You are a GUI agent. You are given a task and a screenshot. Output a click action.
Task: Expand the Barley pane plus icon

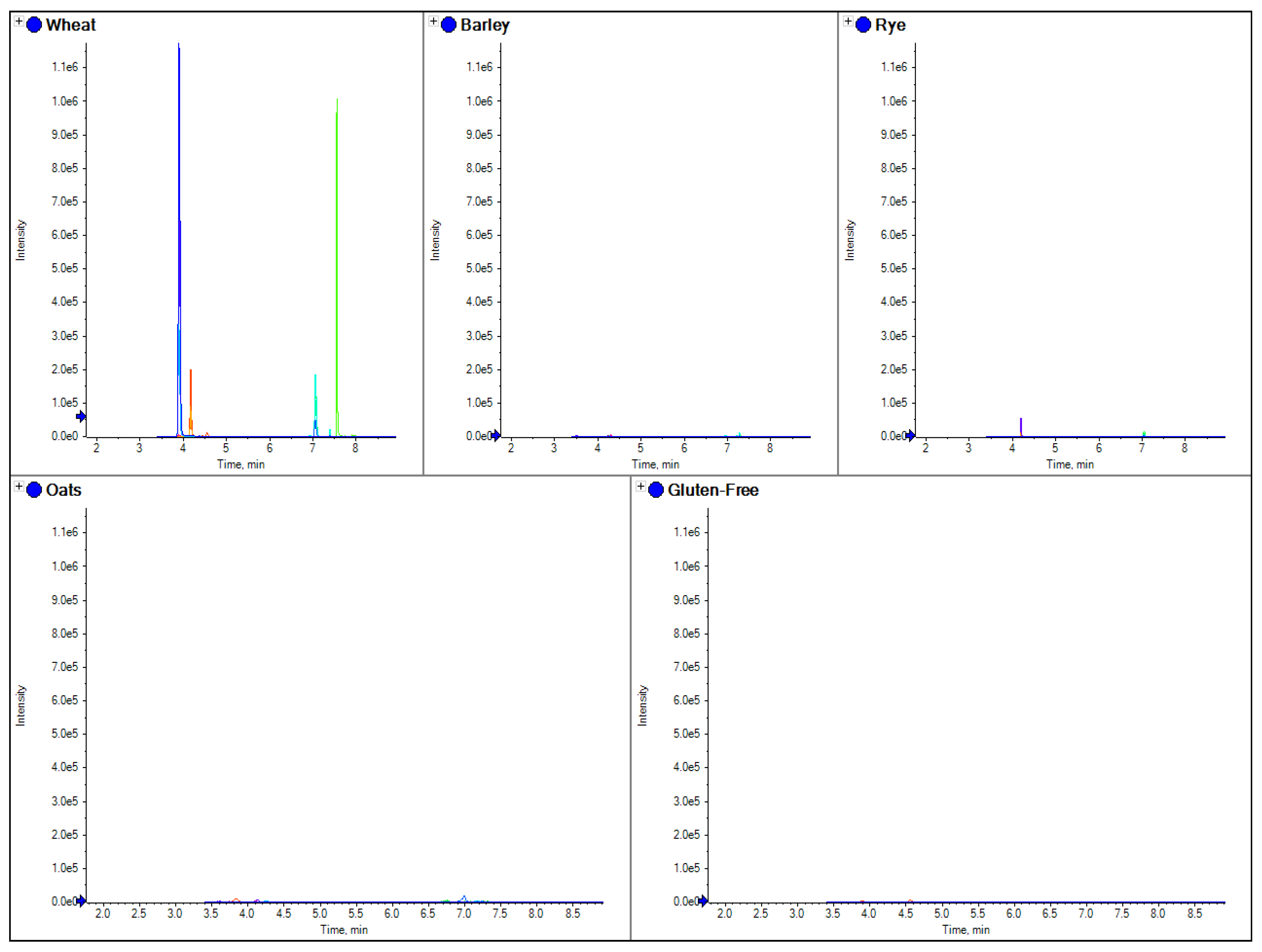[x=434, y=22]
